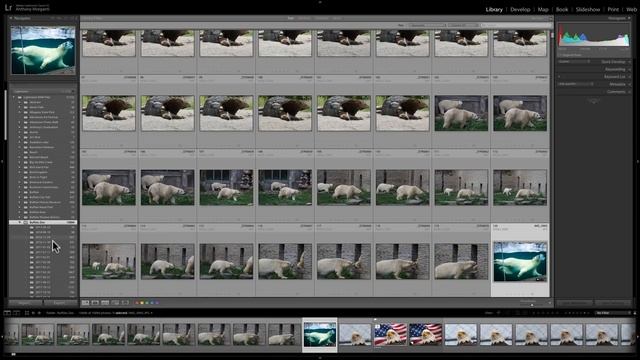Collapse the Histogram panel
The image size is (640, 360).
[629, 18]
